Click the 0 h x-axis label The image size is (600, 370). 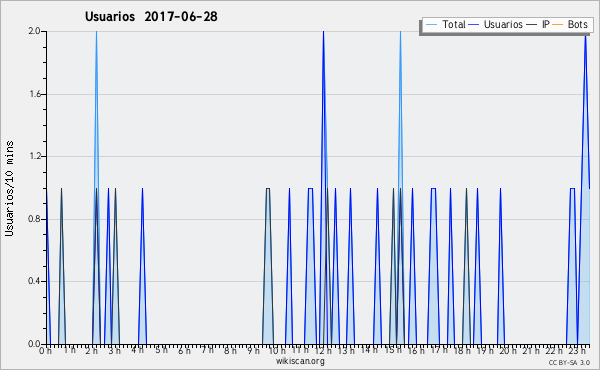[x=45, y=351]
